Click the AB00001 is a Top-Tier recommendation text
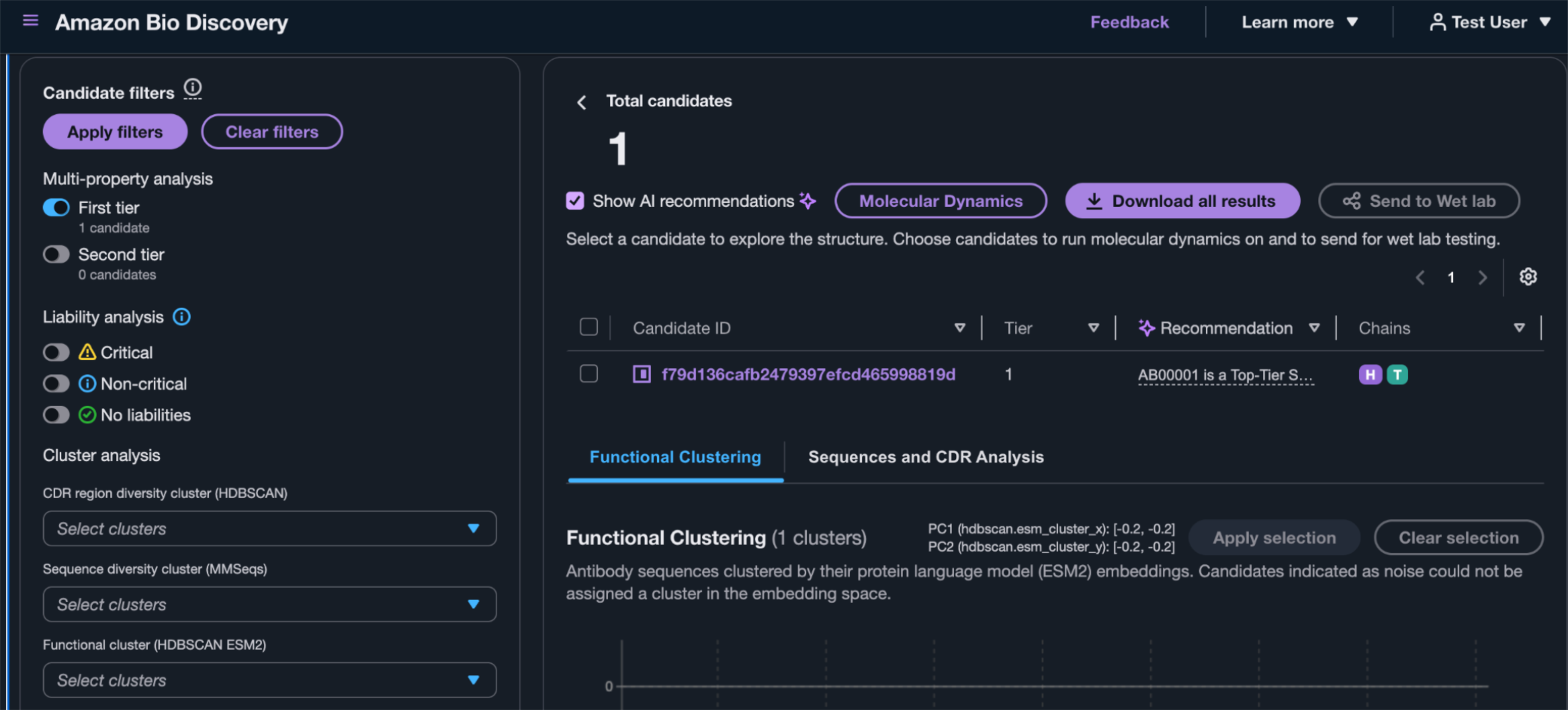 [x=1225, y=375]
